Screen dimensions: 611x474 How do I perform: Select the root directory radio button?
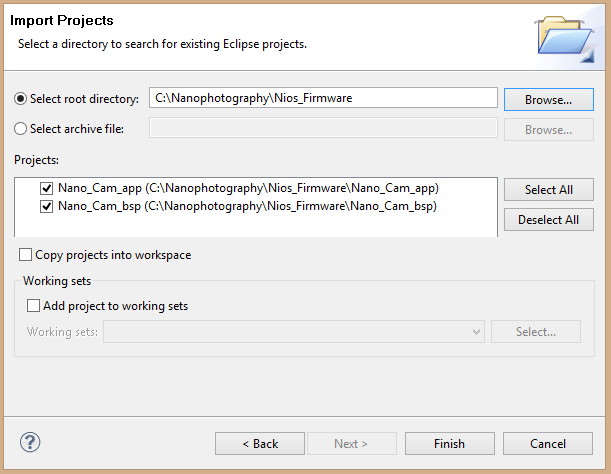click(20, 99)
